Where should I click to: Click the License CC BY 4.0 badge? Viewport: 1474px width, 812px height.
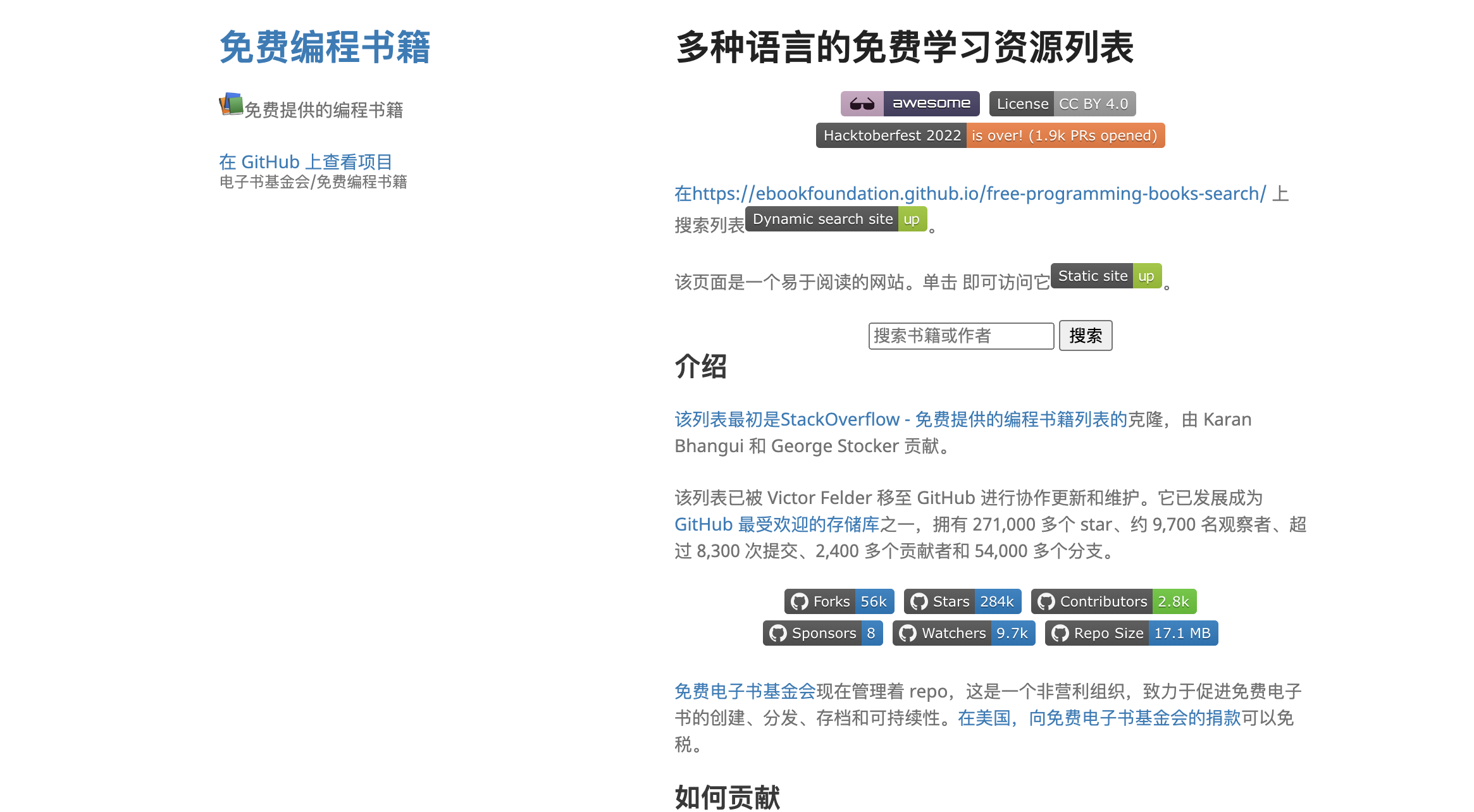pos(1062,104)
